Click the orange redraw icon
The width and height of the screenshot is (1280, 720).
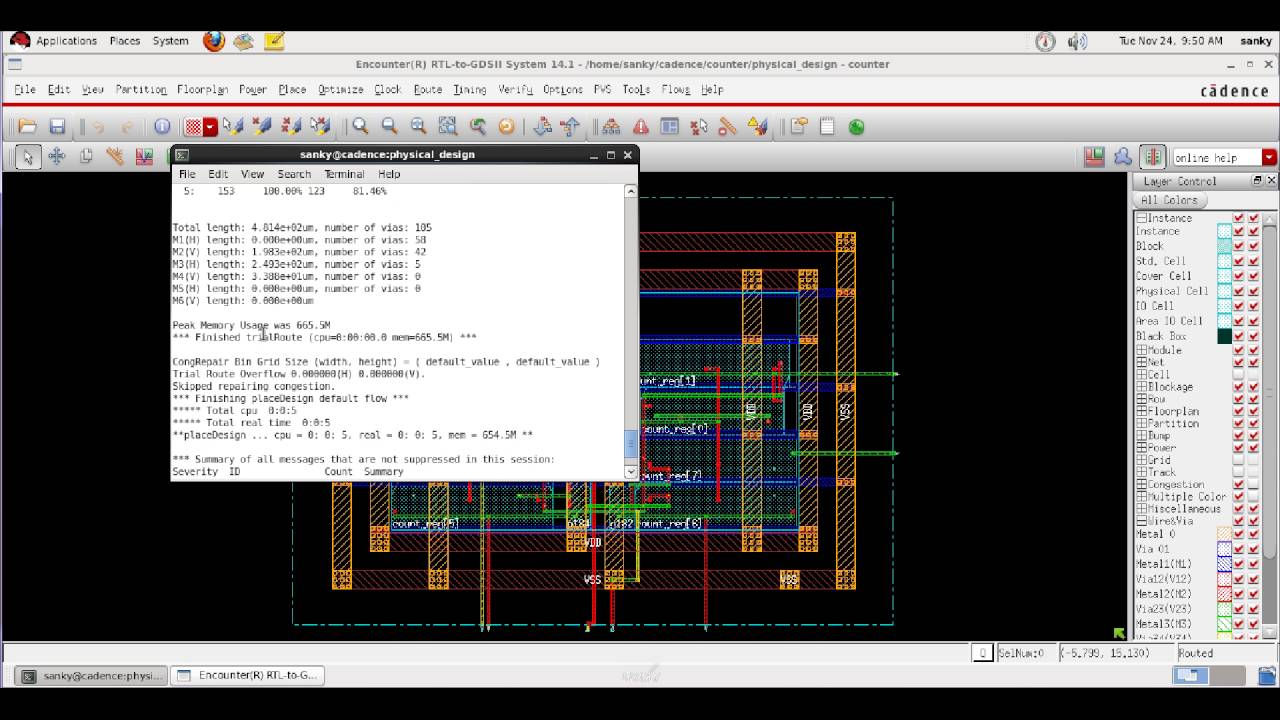tap(506, 127)
